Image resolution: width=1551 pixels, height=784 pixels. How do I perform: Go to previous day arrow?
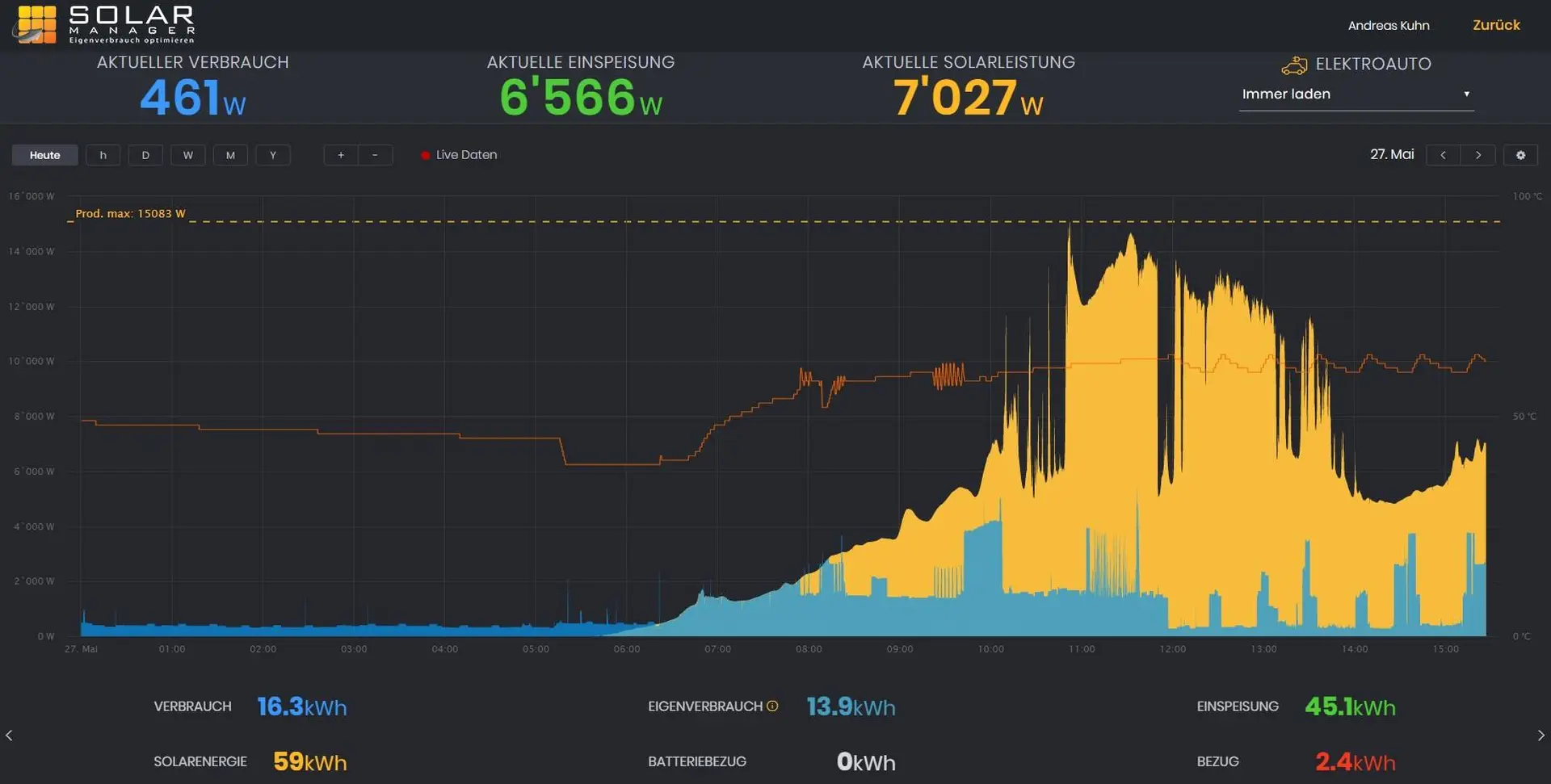(1443, 155)
